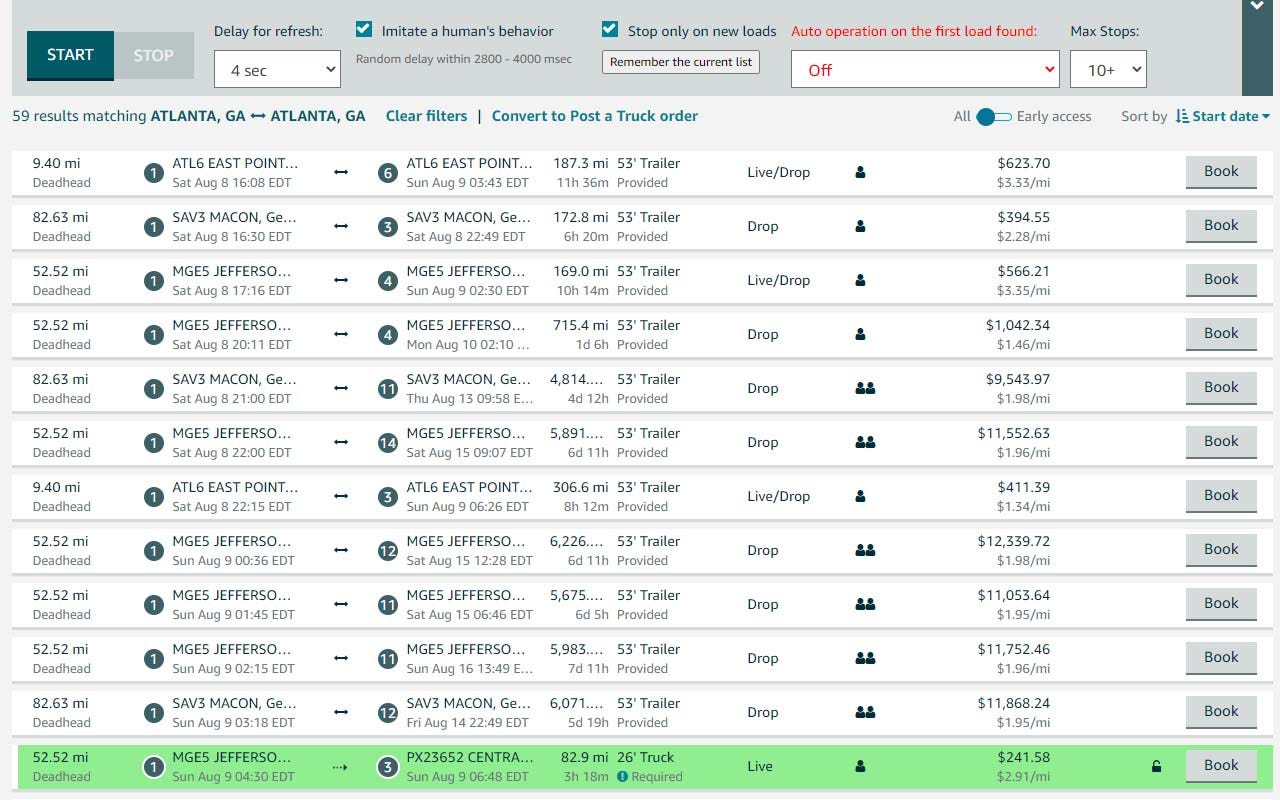Screen dimensions: 1280x800
Task: Click Remember the current list button
Action: coord(681,62)
